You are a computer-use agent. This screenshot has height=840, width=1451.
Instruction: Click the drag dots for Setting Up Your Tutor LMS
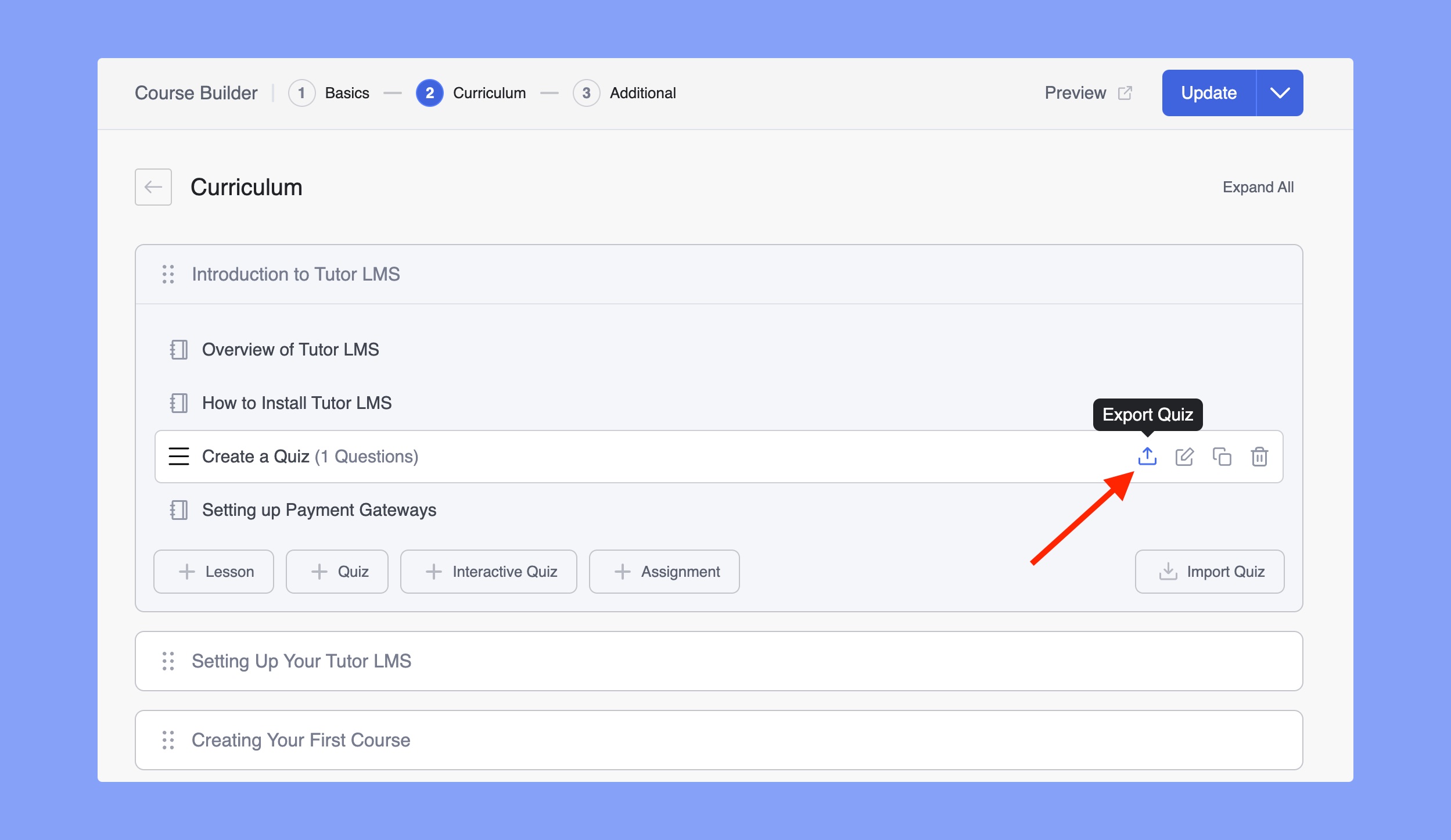(x=168, y=661)
